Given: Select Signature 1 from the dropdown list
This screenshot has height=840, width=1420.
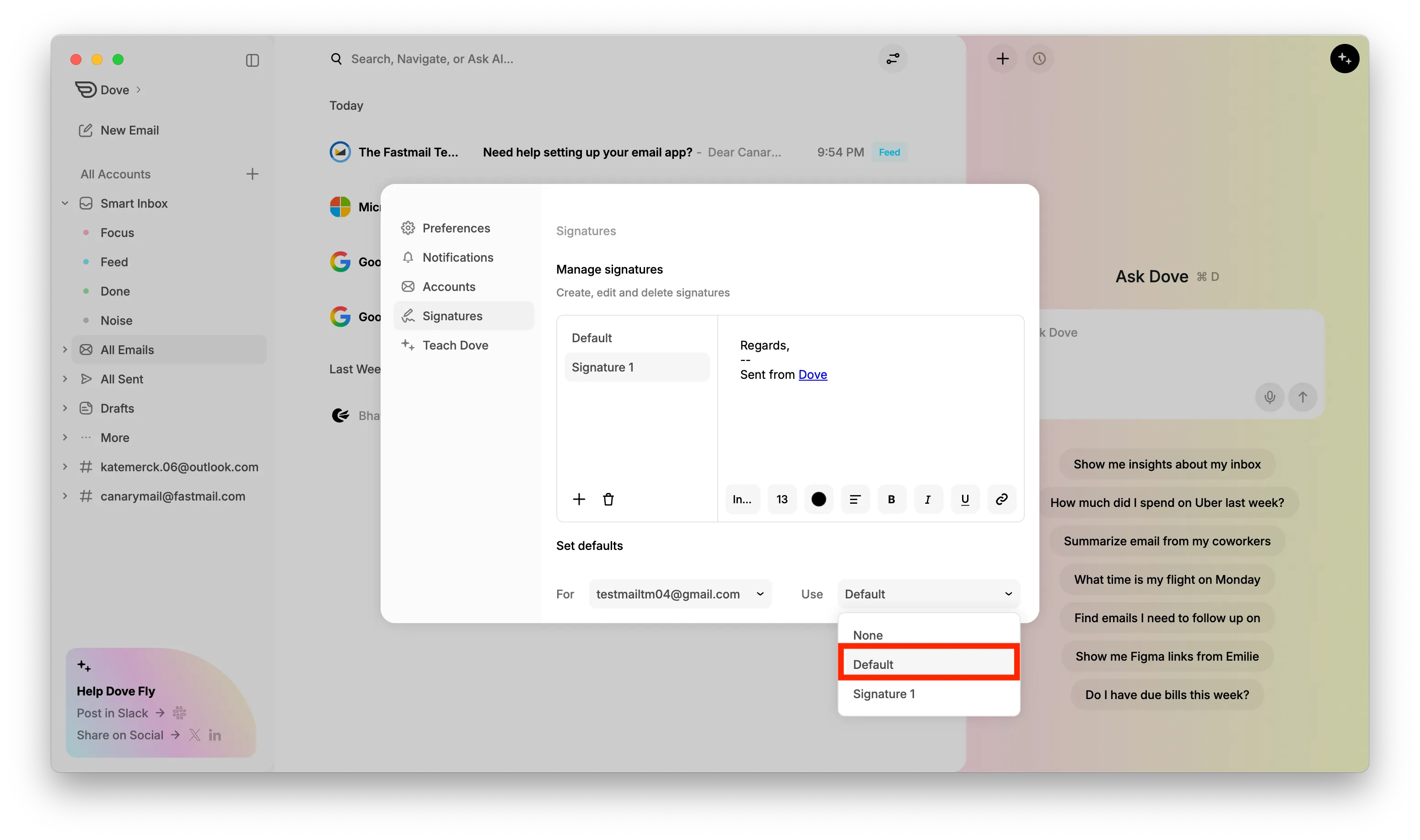Looking at the screenshot, I should point(883,694).
